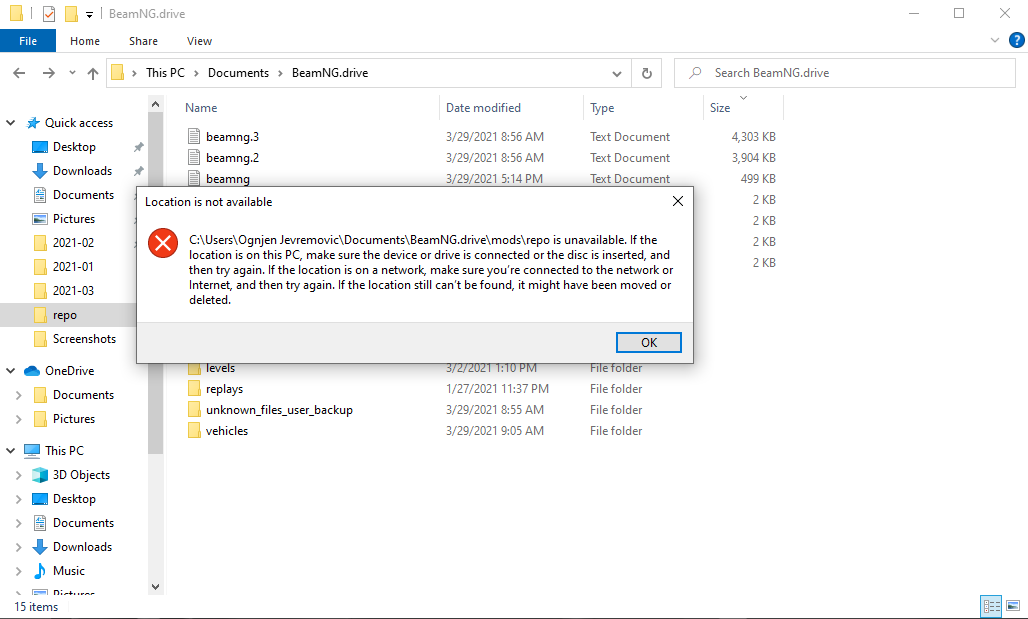Open Downloads under Quick access
The width and height of the screenshot is (1028, 619).
(x=82, y=170)
